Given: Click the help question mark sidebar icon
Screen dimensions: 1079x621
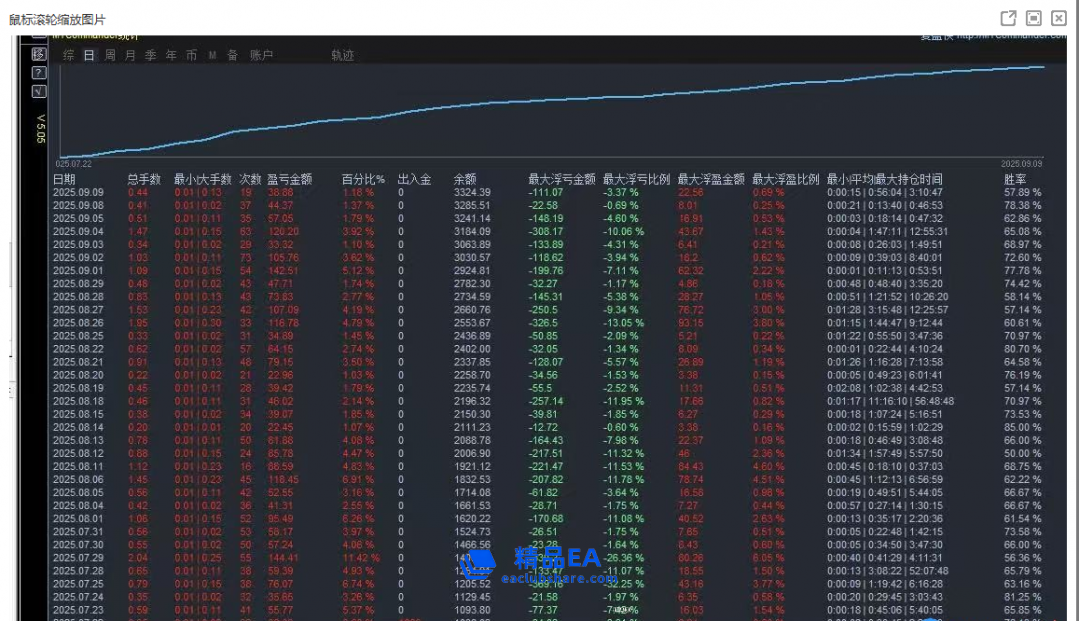Looking at the screenshot, I should point(39,73).
